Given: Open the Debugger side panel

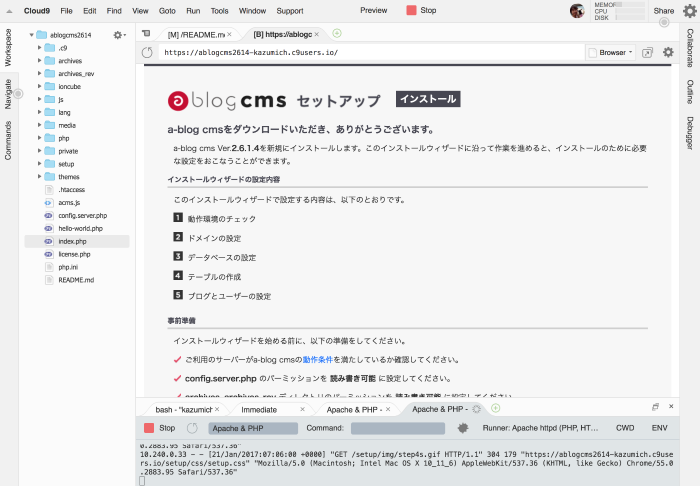Looking at the screenshot, I should coord(690,133).
